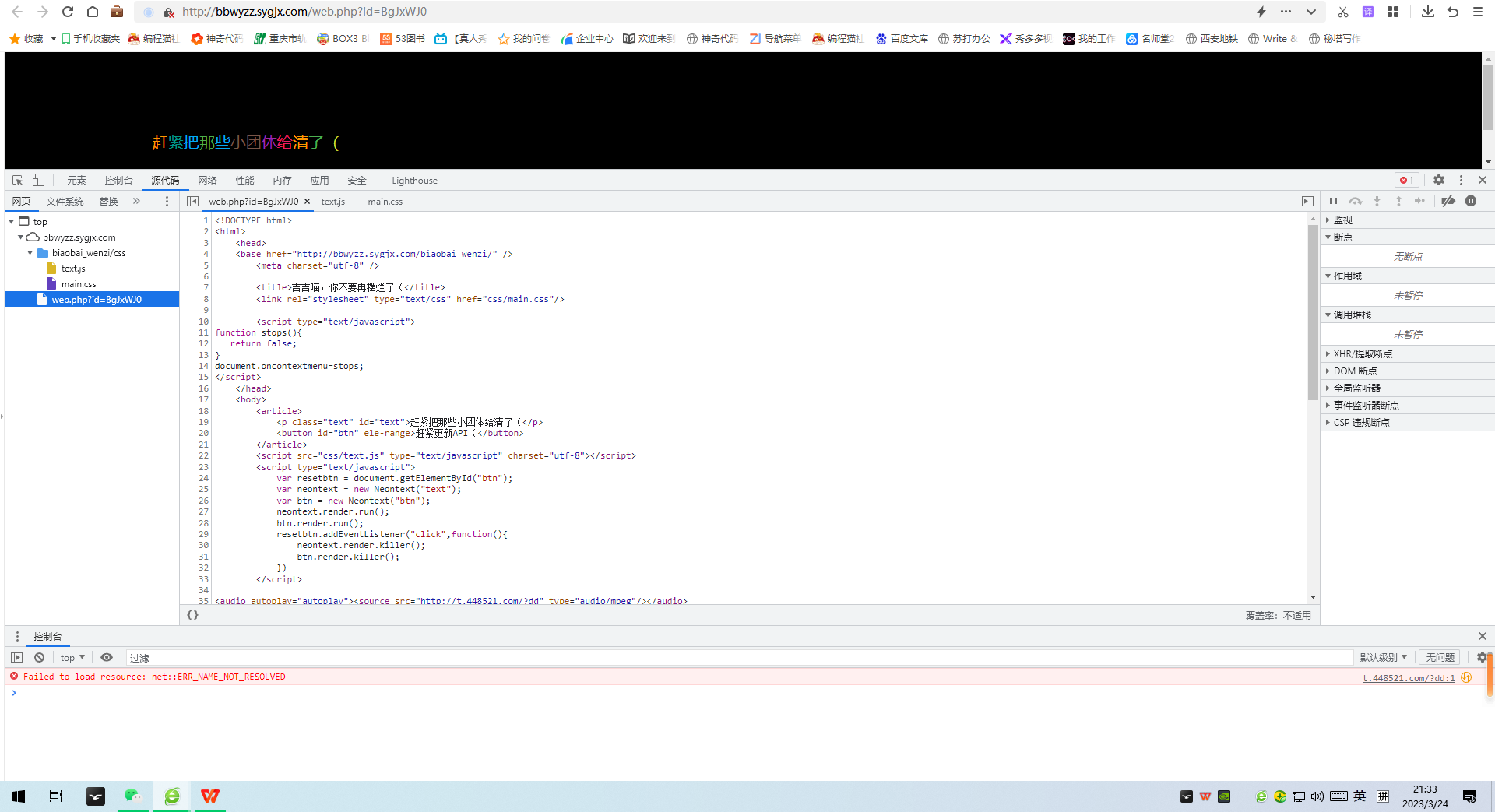
Task: Toggle pause on exceptions
Action: [1471, 201]
